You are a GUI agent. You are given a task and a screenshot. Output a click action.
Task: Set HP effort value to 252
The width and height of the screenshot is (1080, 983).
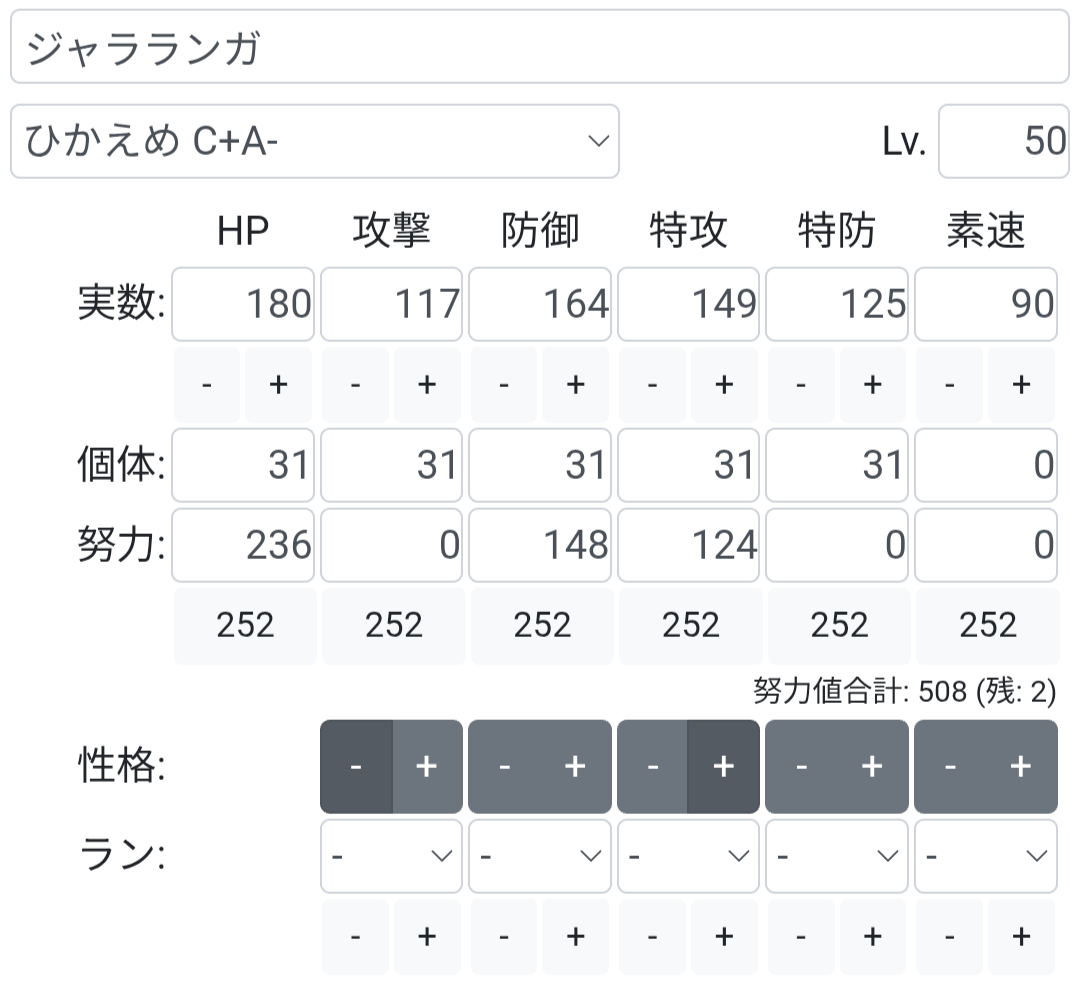pyautogui.click(x=245, y=625)
